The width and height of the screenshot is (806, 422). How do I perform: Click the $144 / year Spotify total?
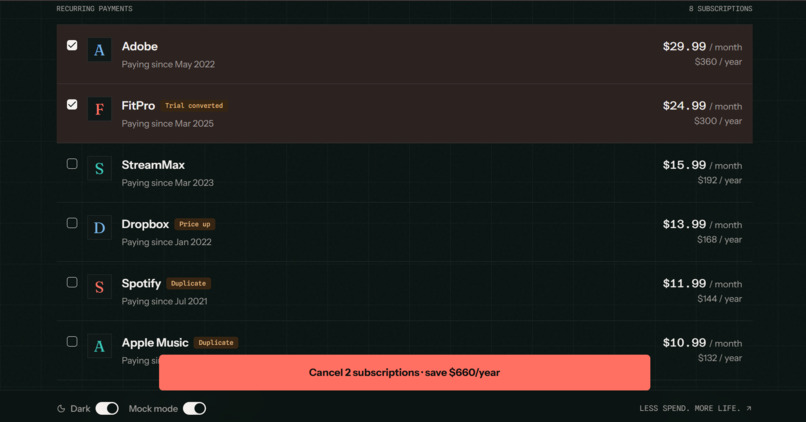[720, 299]
